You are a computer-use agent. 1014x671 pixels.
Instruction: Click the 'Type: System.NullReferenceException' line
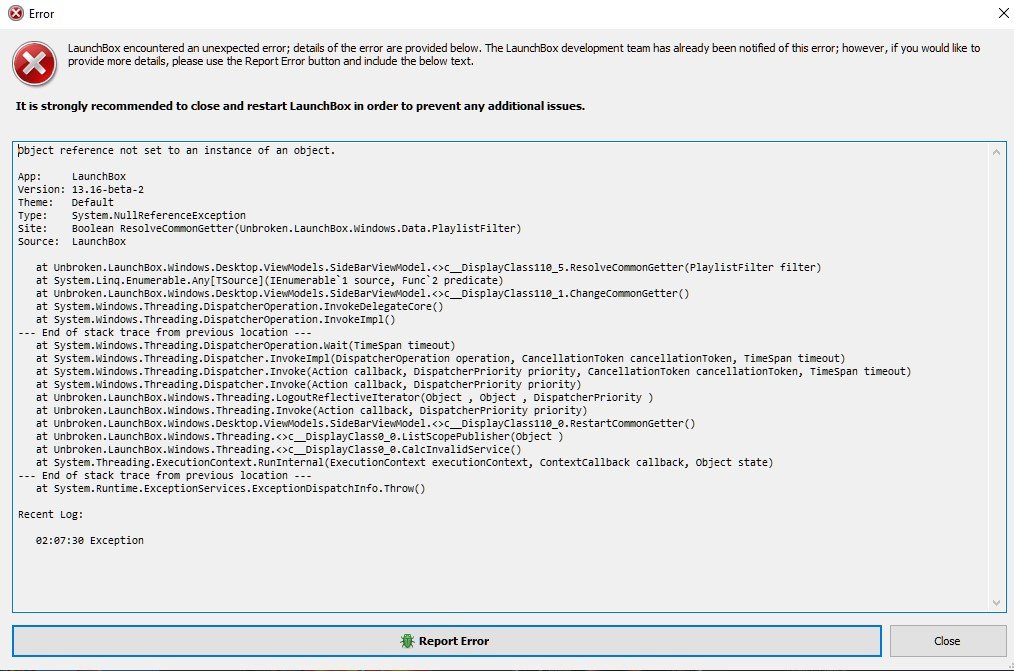click(131, 215)
